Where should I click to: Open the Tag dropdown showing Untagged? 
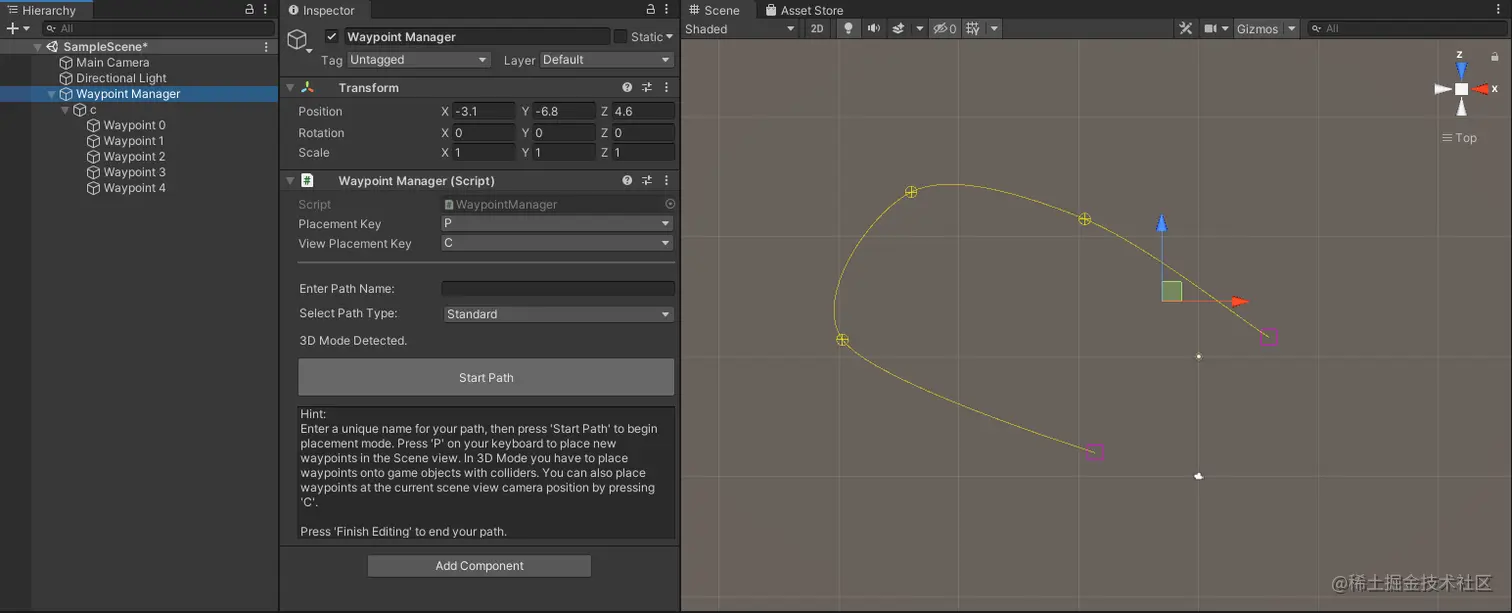coord(418,60)
